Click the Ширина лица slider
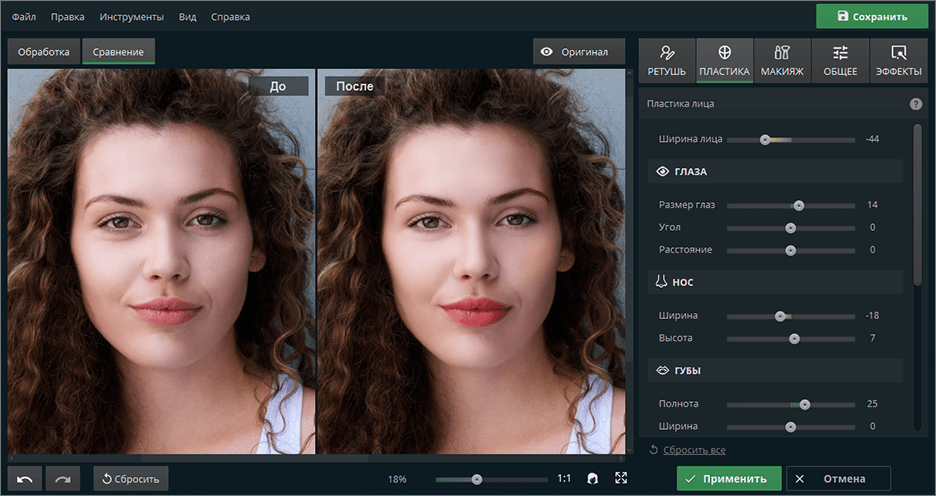Viewport: 936px width, 496px height. [765, 139]
